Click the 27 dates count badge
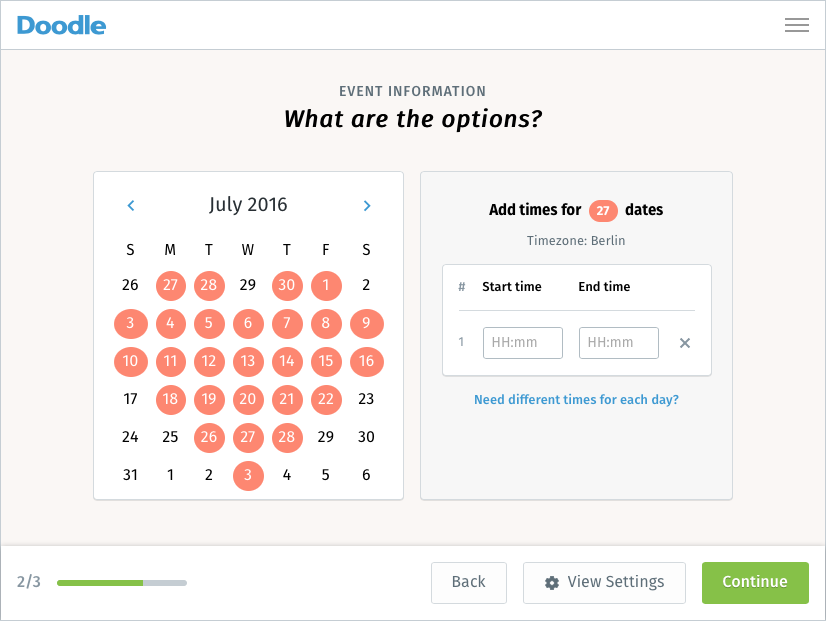The height and width of the screenshot is (621, 826). [x=603, y=211]
